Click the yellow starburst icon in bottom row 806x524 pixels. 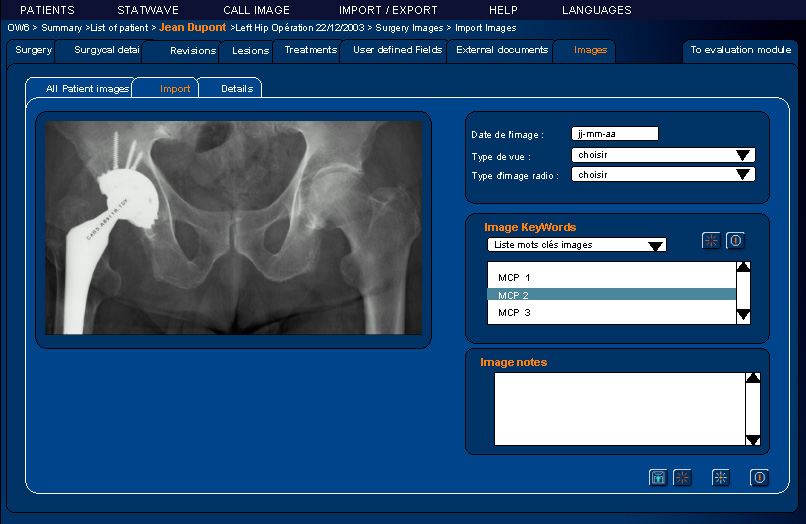(721, 477)
